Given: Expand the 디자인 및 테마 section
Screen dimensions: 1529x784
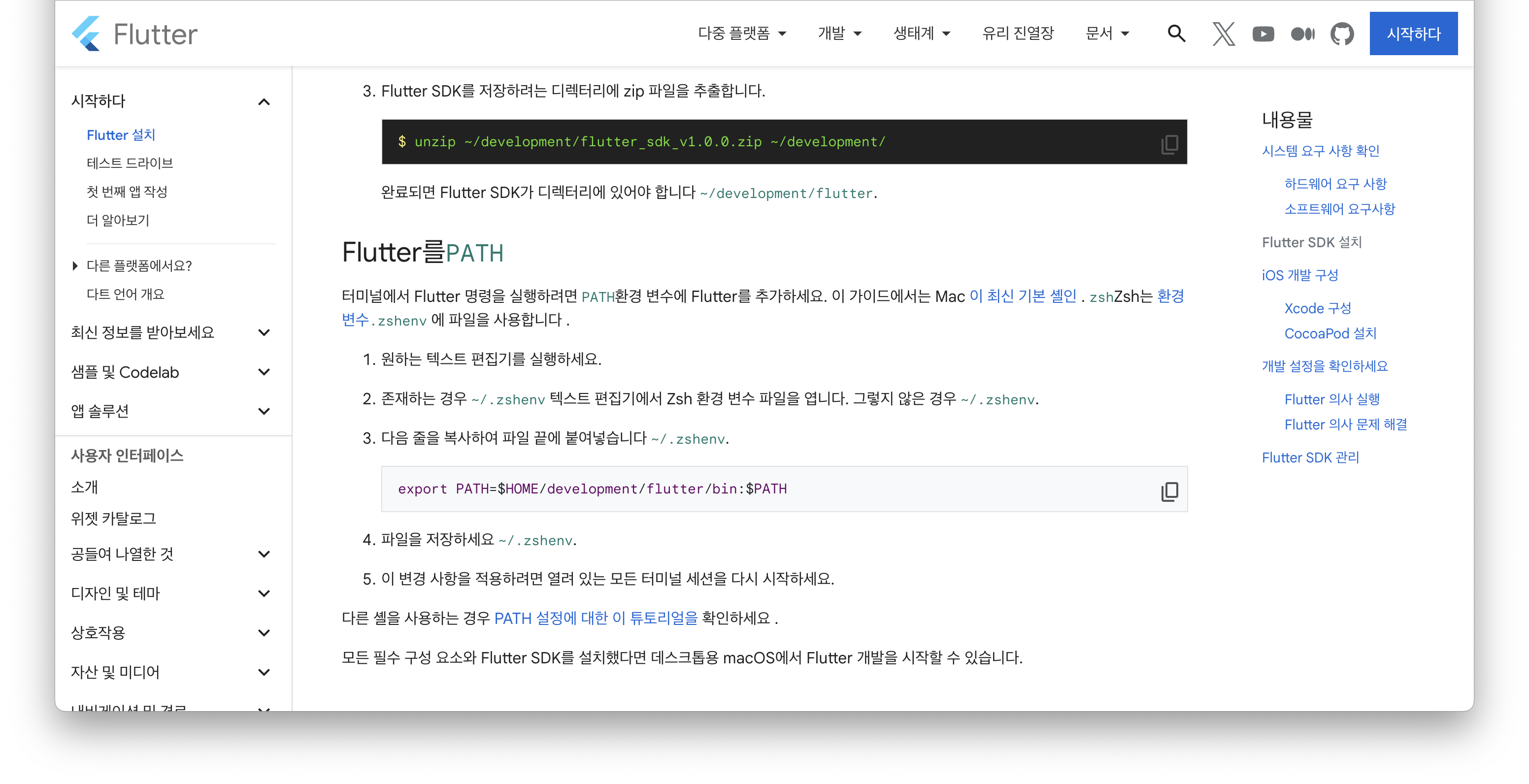Looking at the screenshot, I should coord(264,593).
